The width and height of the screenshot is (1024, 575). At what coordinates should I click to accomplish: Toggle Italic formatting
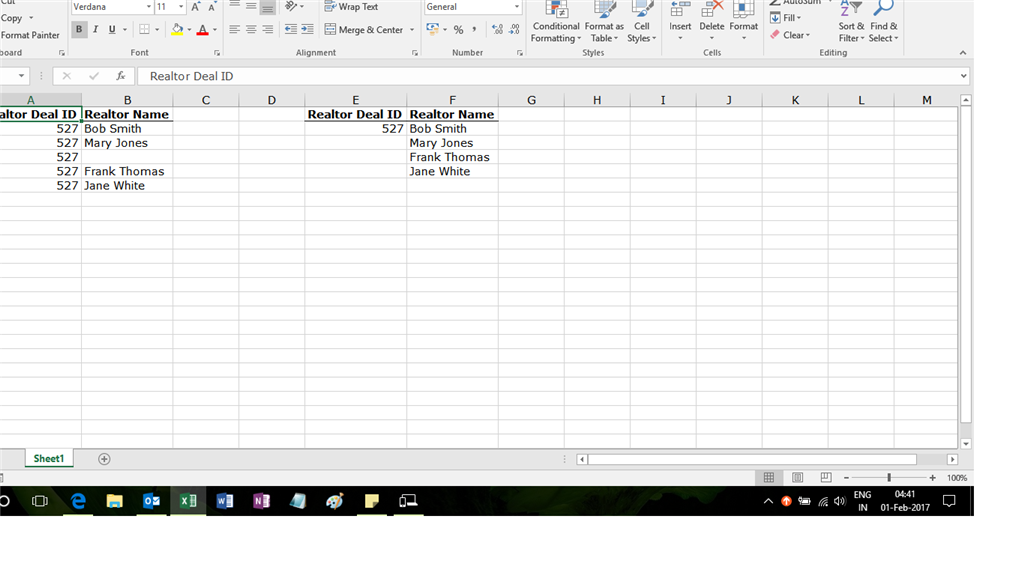95,29
